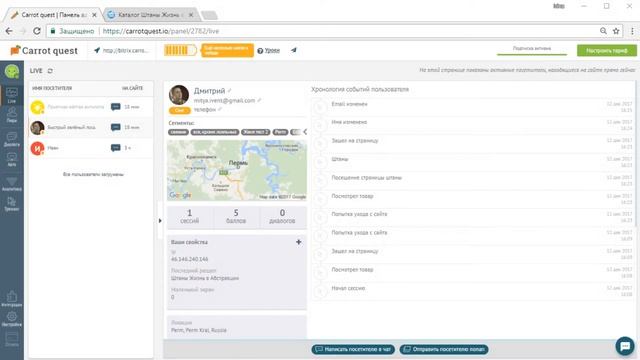Viewport: 640px width, 360px height.
Task: Edit the телефон field with pencil icon
Action: [220, 109]
